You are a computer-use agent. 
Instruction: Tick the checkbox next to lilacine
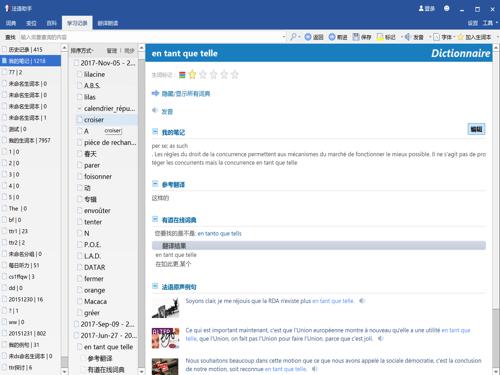(x=79, y=74)
